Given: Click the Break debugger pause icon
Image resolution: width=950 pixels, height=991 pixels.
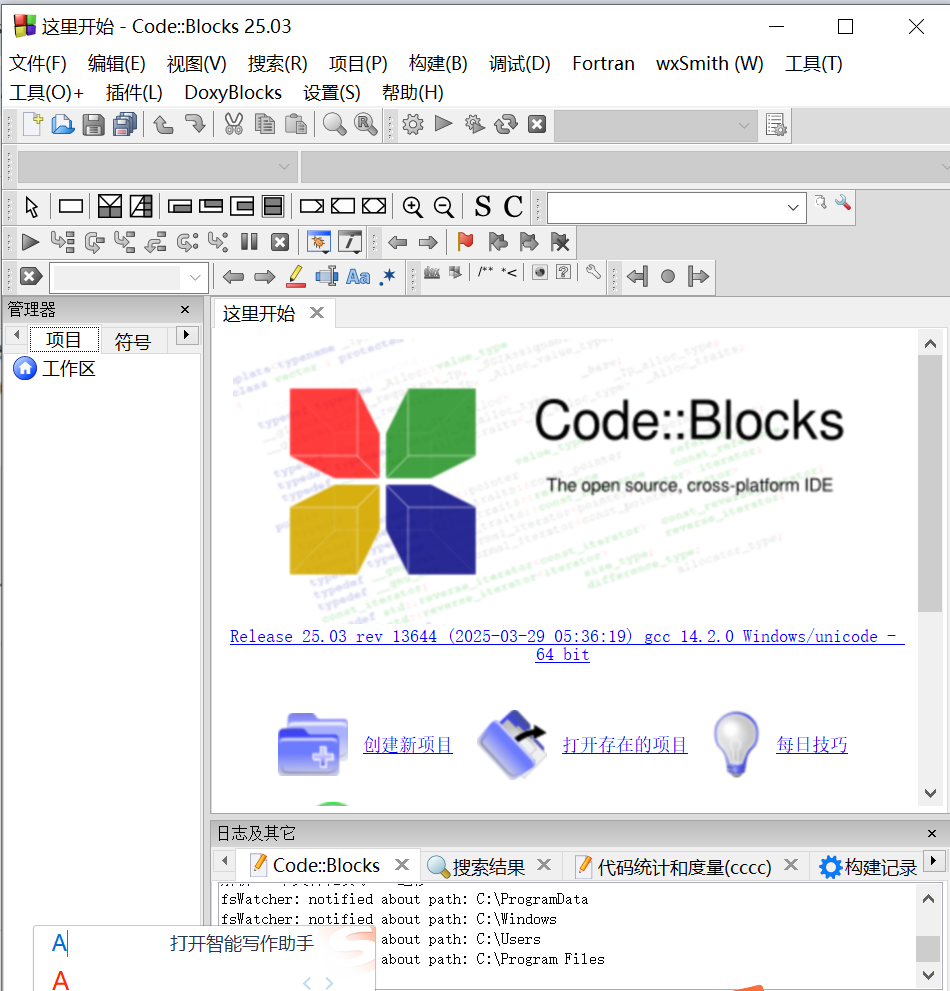Looking at the screenshot, I should 249,242.
